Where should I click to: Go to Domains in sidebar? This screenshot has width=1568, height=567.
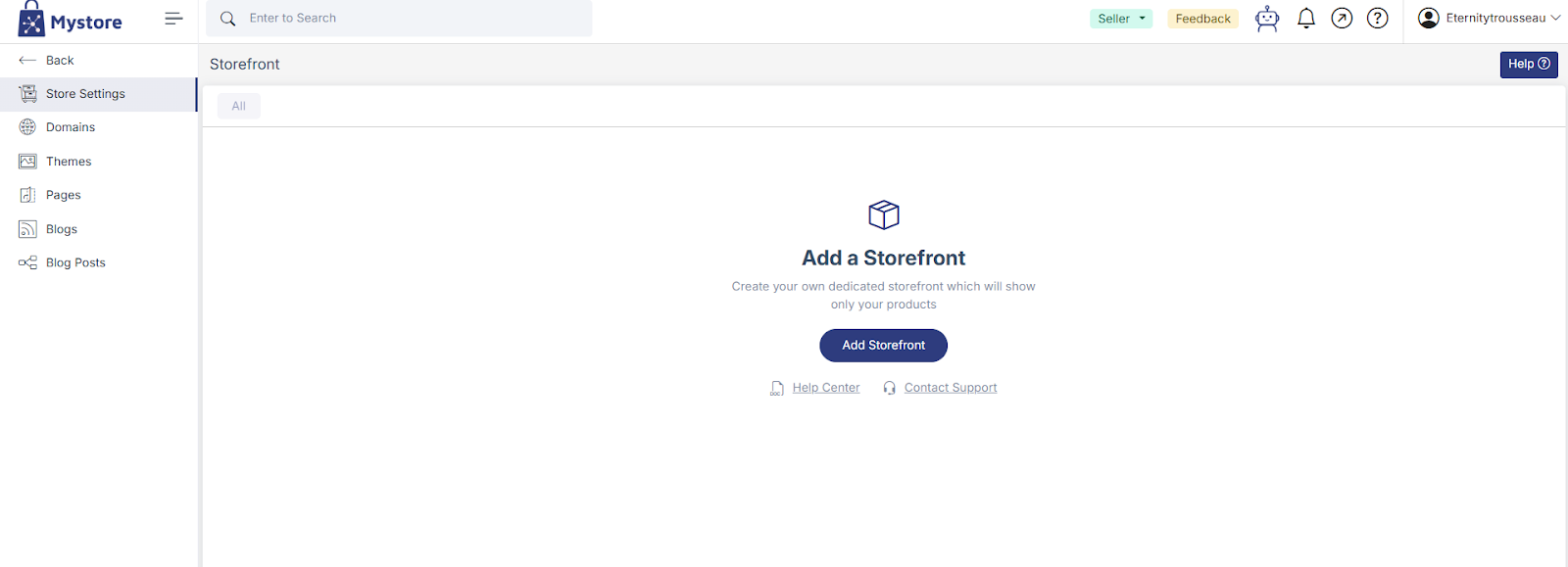(71, 127)
